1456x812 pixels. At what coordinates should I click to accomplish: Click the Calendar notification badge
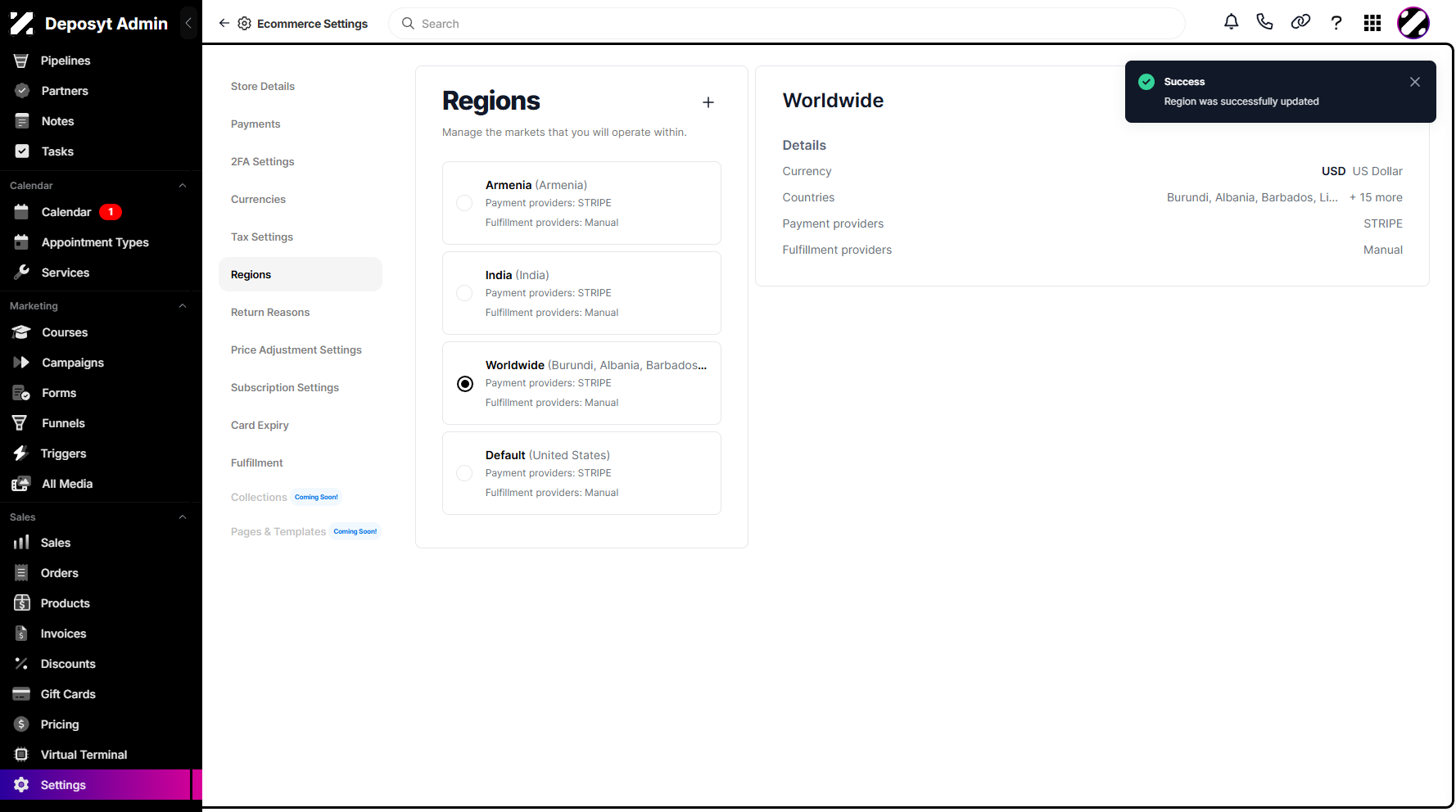click(111, 212)
